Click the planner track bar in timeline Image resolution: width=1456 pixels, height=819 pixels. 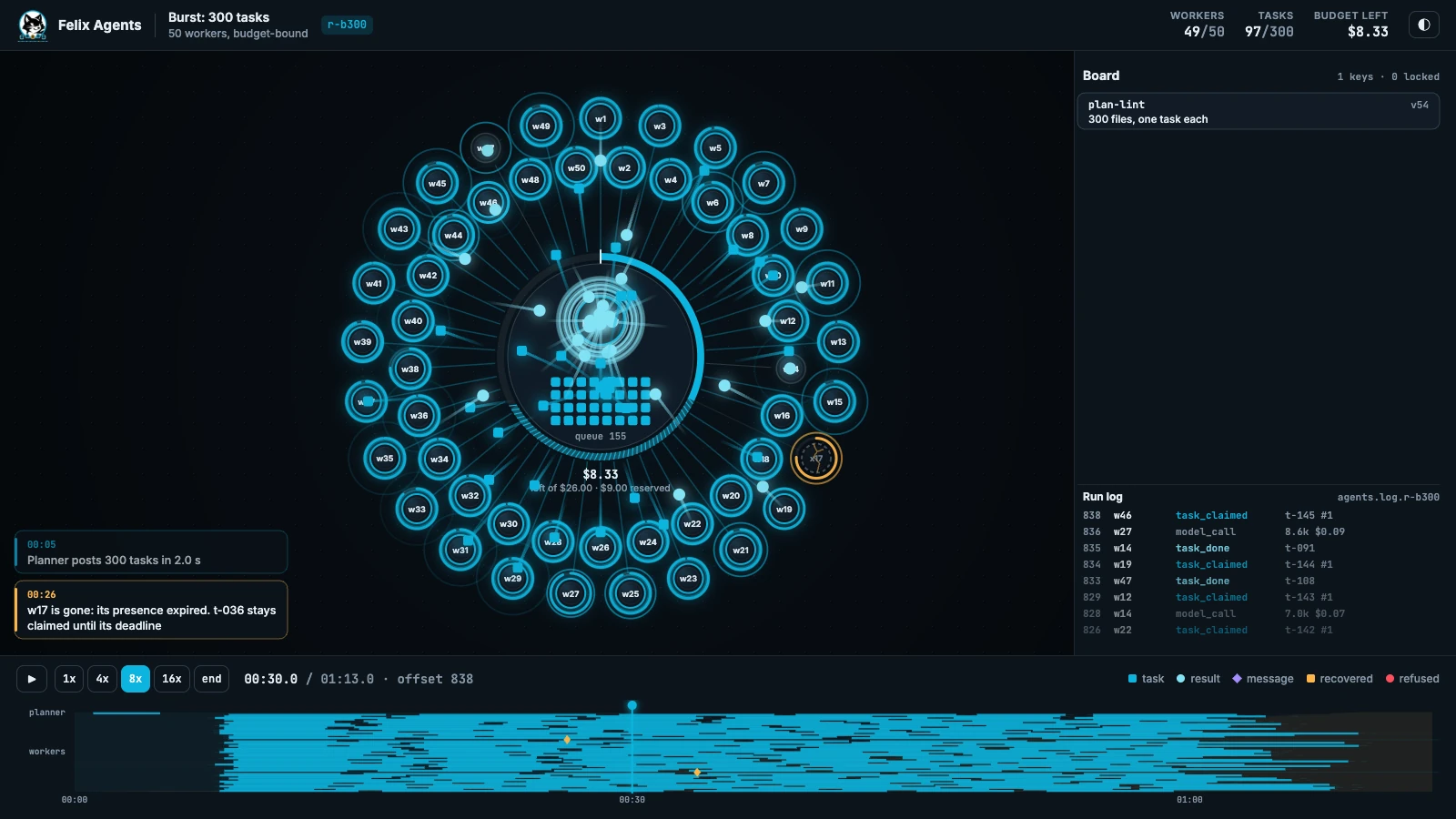click(x=126, y=713)
